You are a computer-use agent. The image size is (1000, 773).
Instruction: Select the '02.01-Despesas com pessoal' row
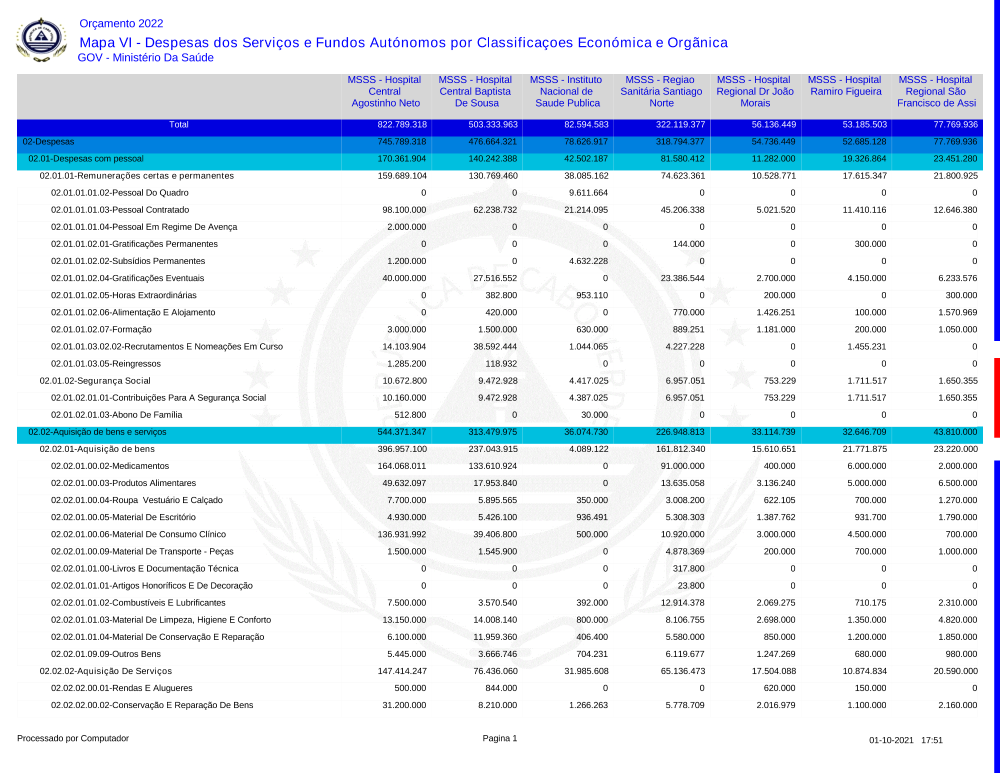coord(86,159)
